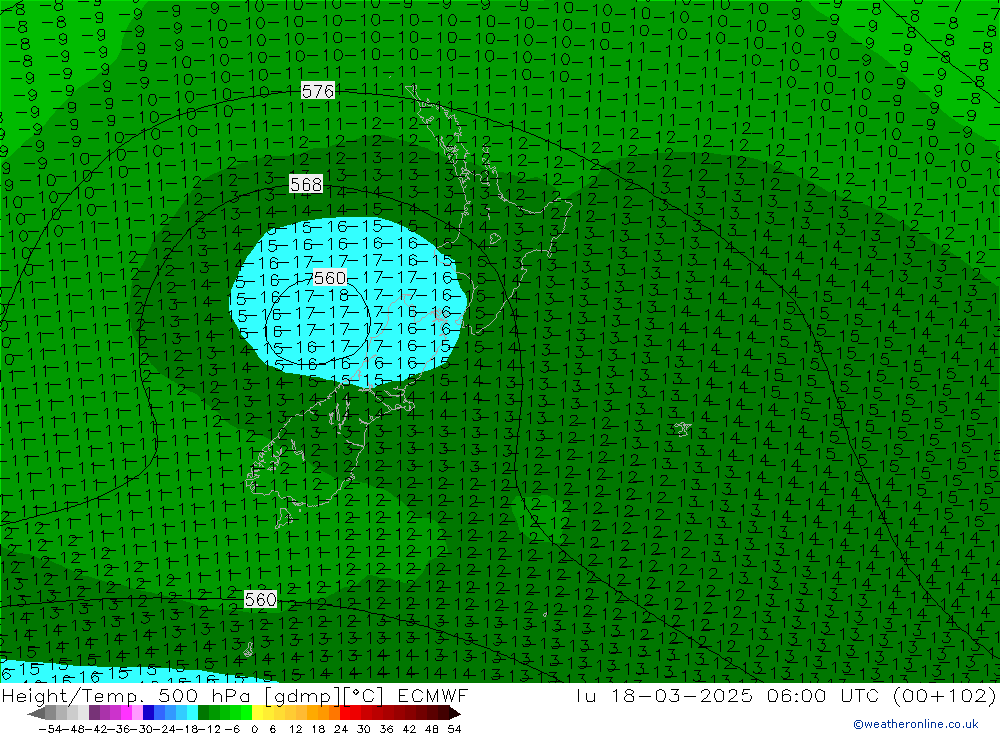Select the dark blue swatch in the color scale
This screenshot has width=1000, height=733.
point(148,713)
